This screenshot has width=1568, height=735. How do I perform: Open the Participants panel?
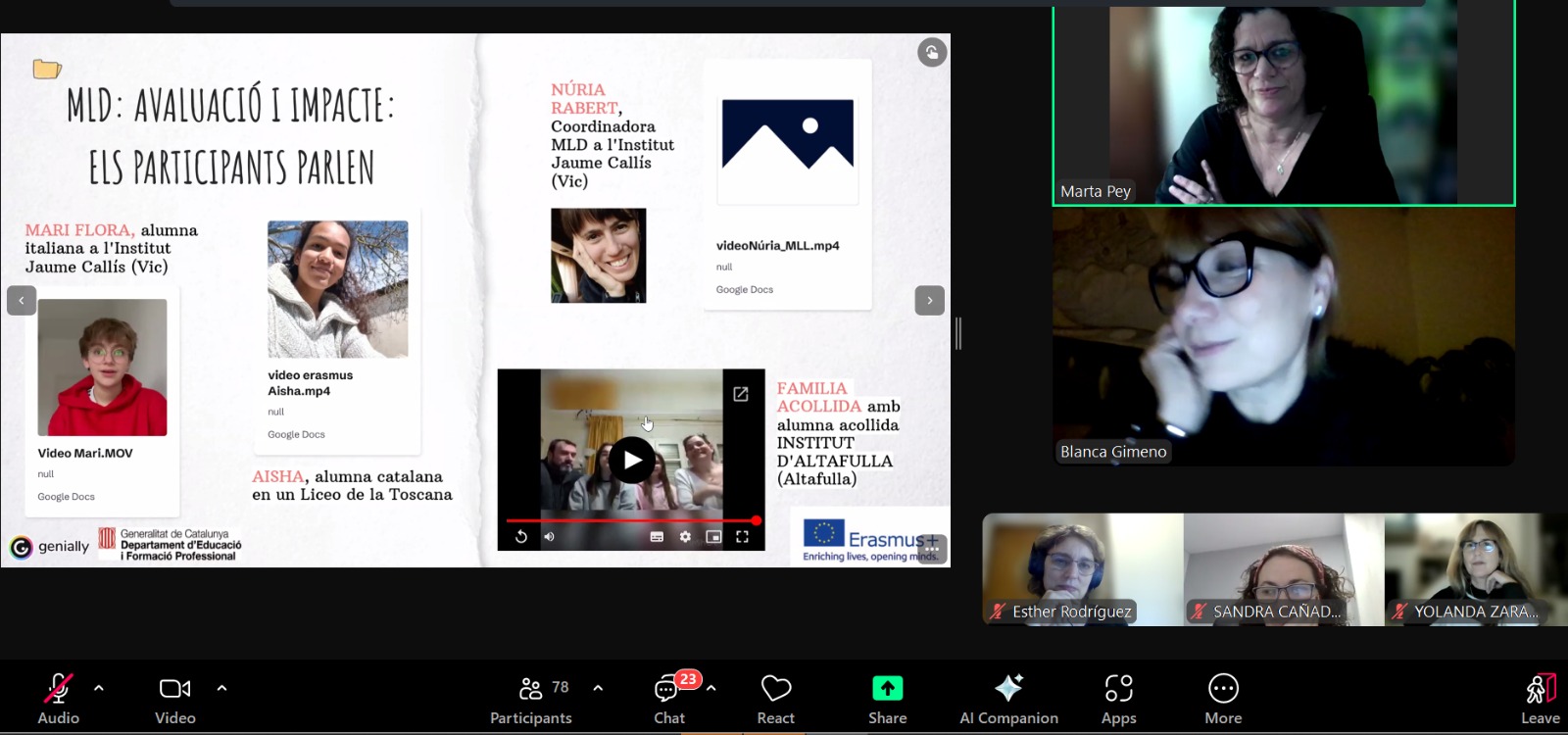531,699
